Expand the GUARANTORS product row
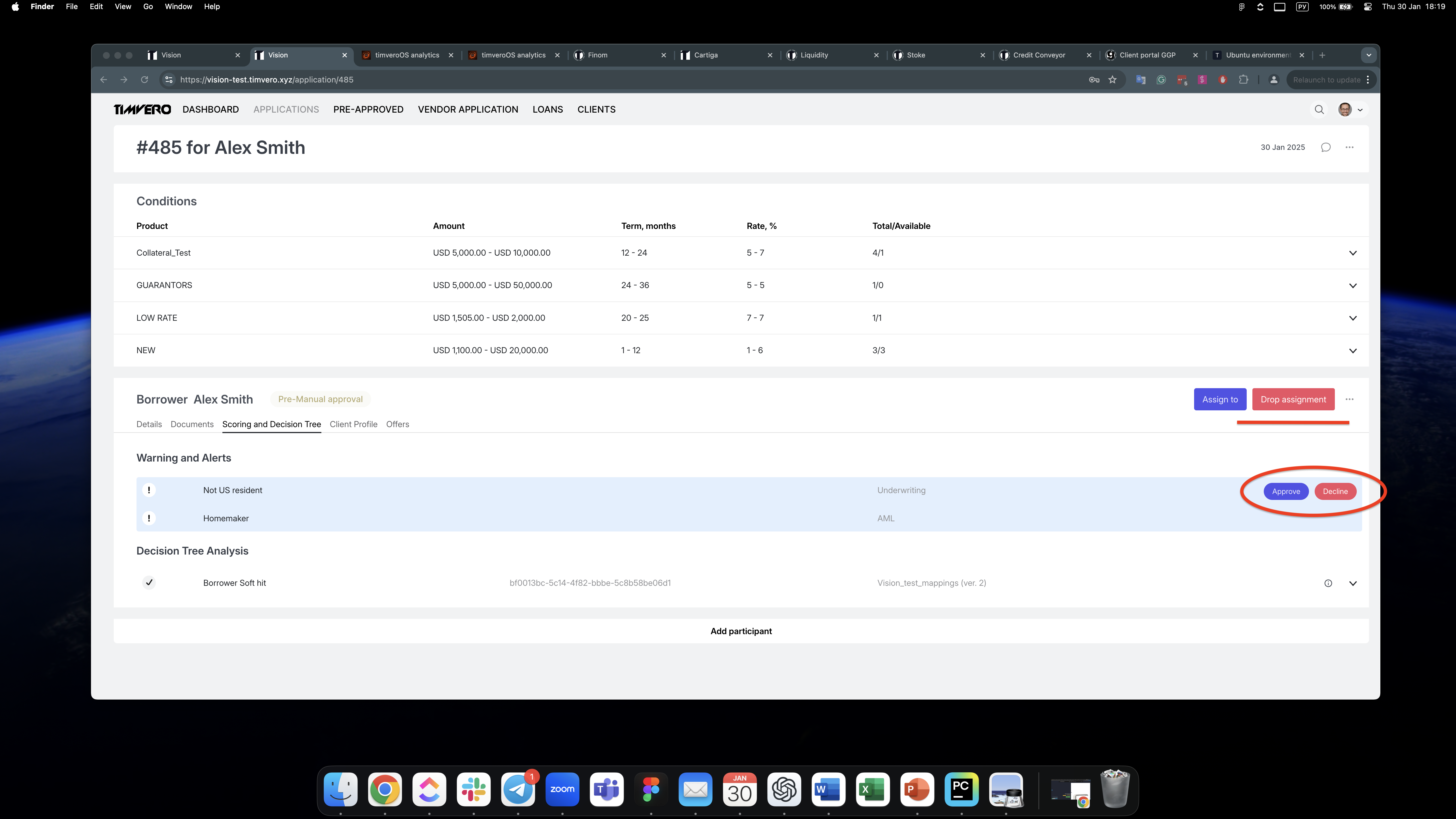This screenshot has width=1456, height=819. pos(1352,286)
